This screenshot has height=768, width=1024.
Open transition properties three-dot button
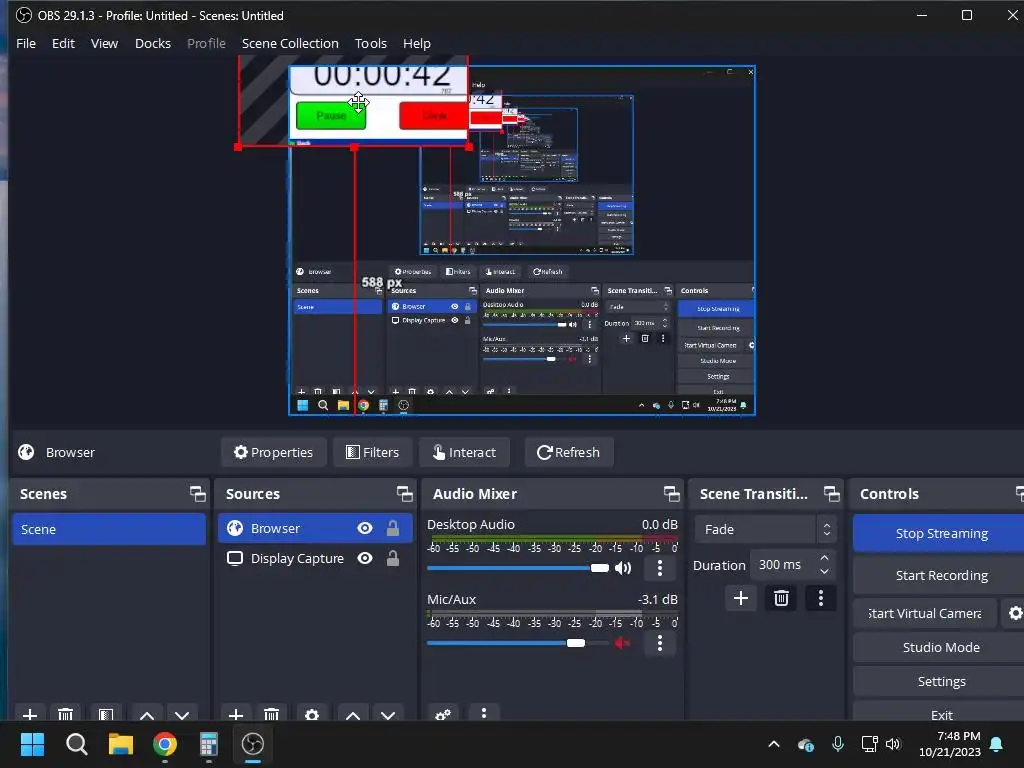click(x=821, y=598)
